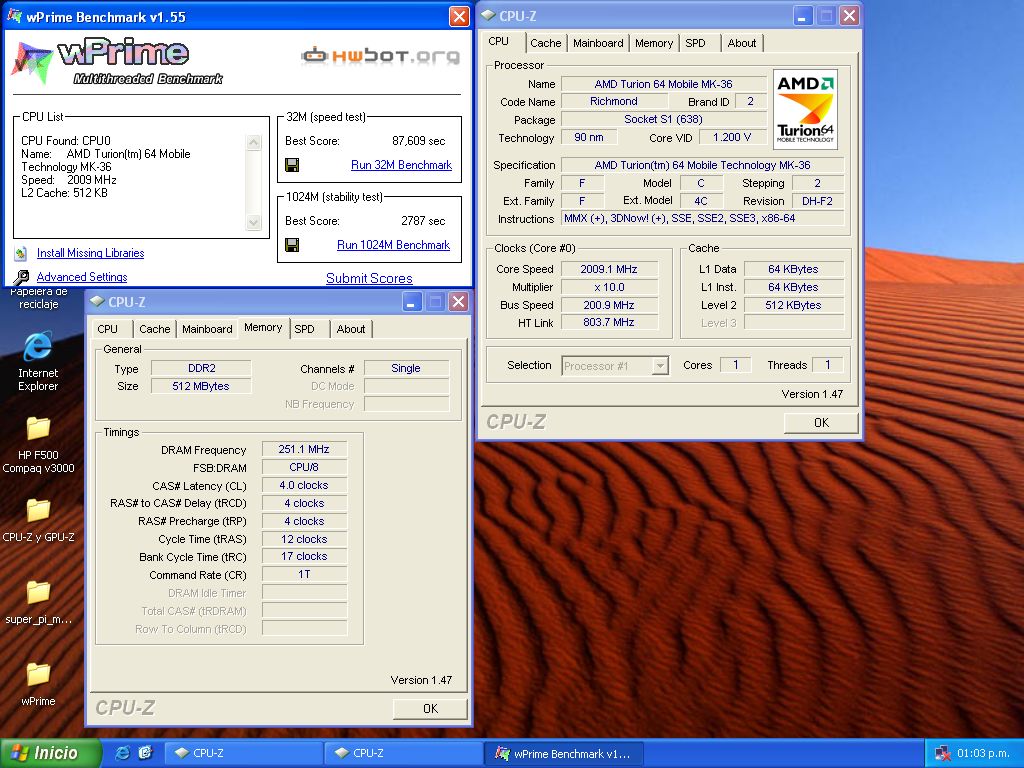Open About tab in CPU window

tap(742, 43)
